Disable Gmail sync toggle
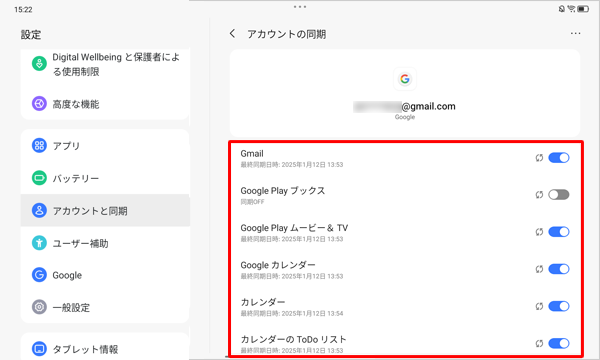600x360 pixels. 559,158
